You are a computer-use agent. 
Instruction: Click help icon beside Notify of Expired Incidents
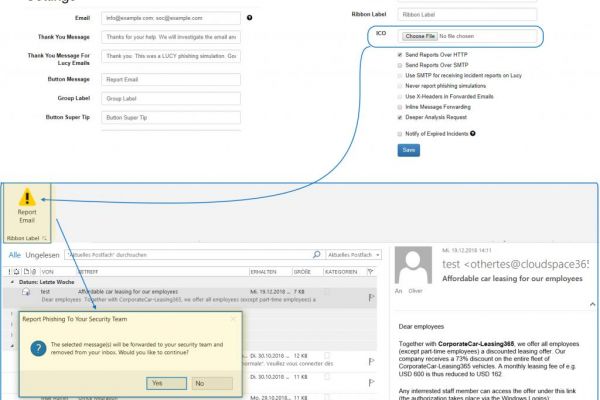tap(472, 132)
